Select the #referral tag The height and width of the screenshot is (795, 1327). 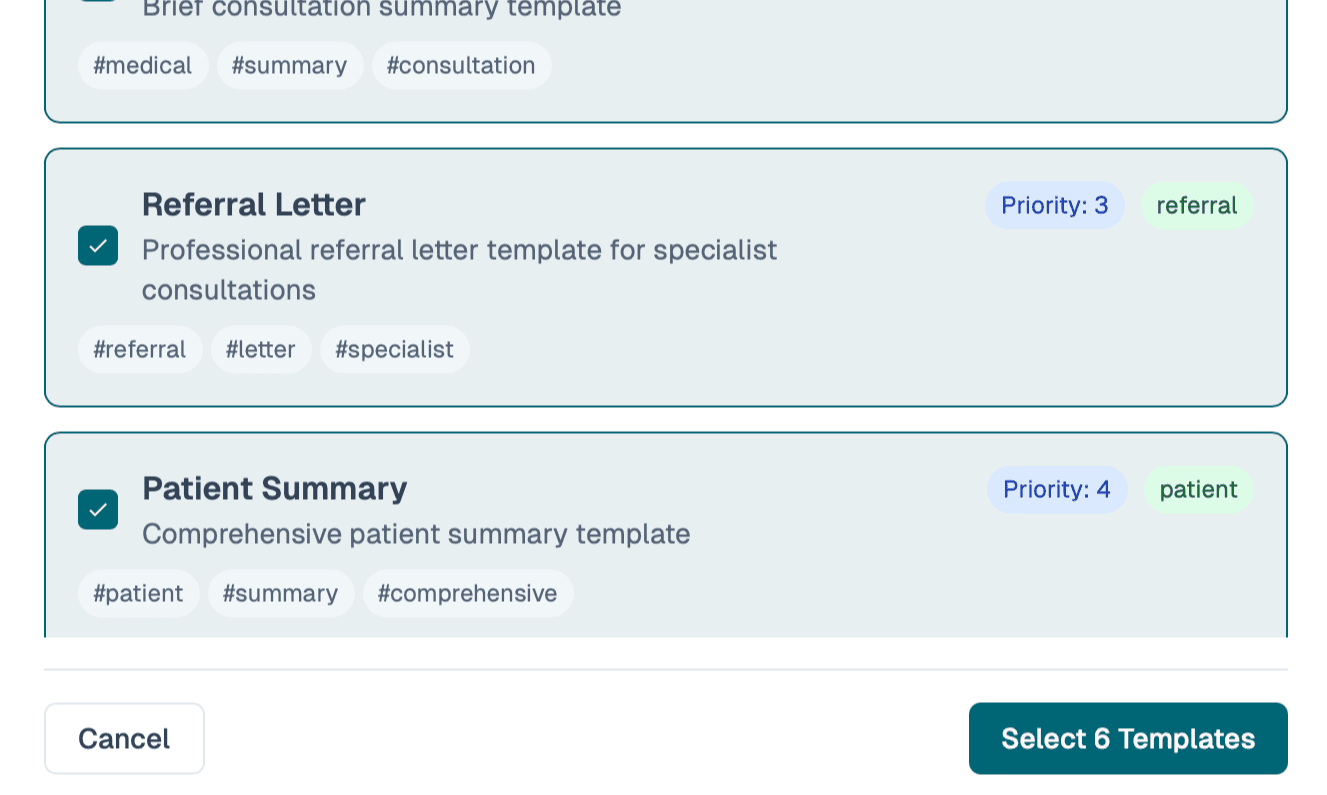139,349
